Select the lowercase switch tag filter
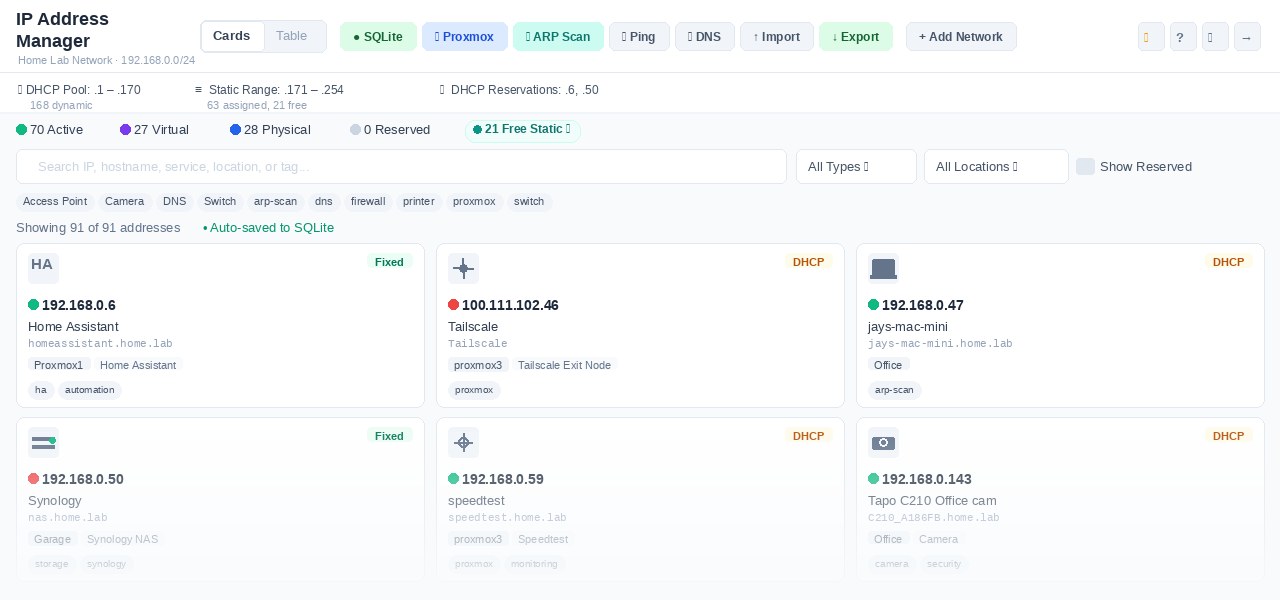The width and height of the screenshot is (1280, 600). point(529,202)
